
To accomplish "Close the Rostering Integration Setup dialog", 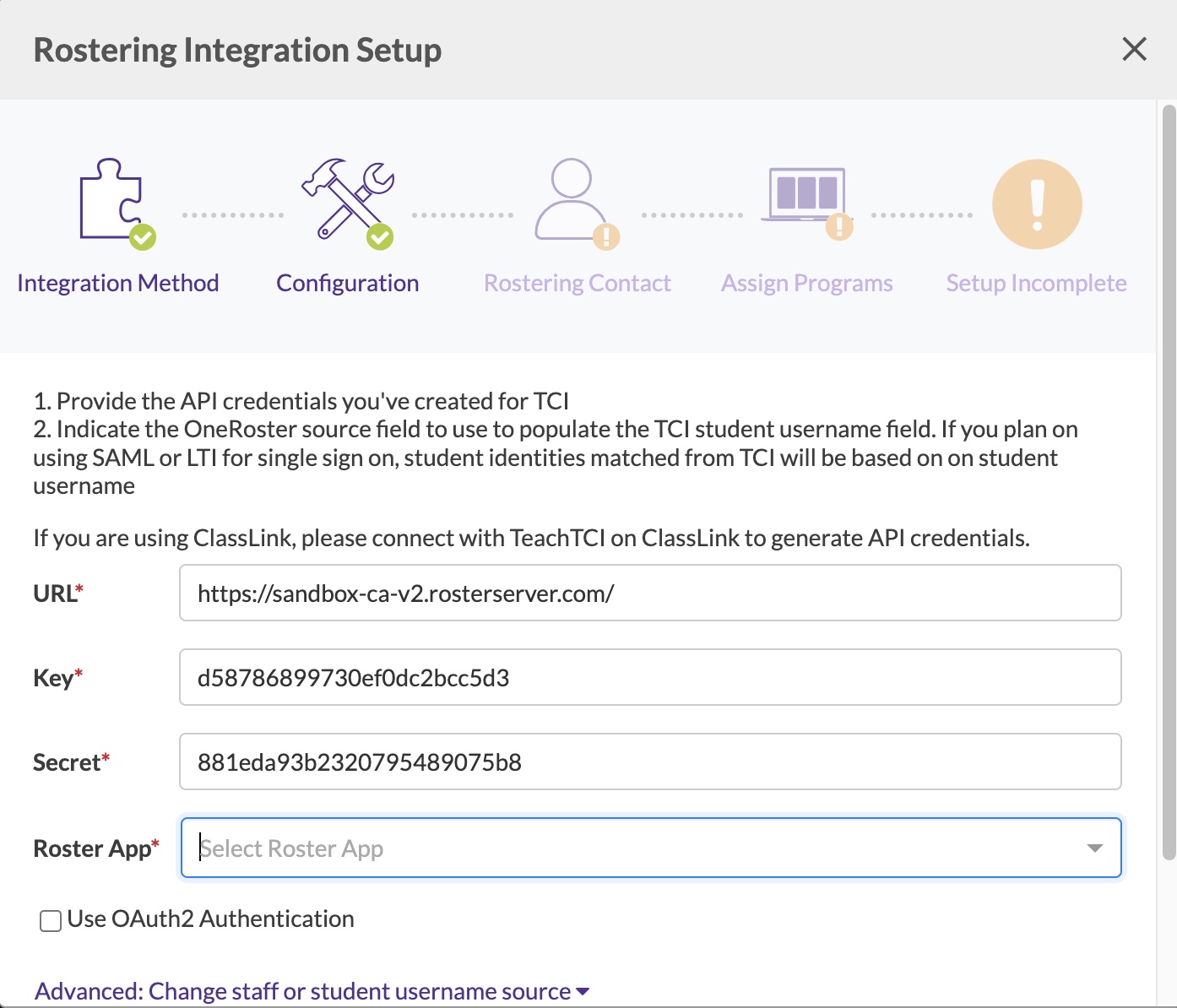I will (x=1134, y=49).
